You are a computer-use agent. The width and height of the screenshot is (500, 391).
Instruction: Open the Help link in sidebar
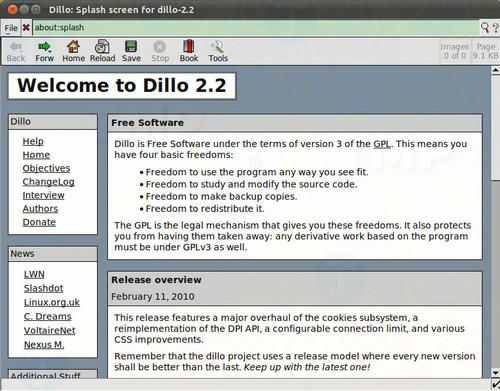coord(33,141)
